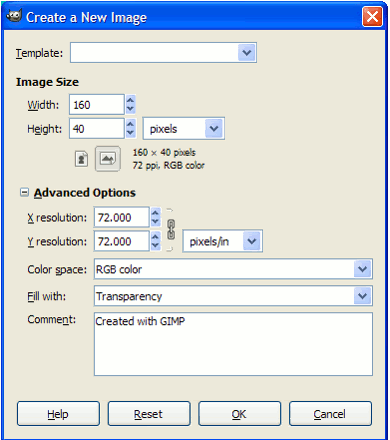Toggle the resolution chain link icon
Image resolution: width=390 pixels, height=440 pixels.
[171, 229]
